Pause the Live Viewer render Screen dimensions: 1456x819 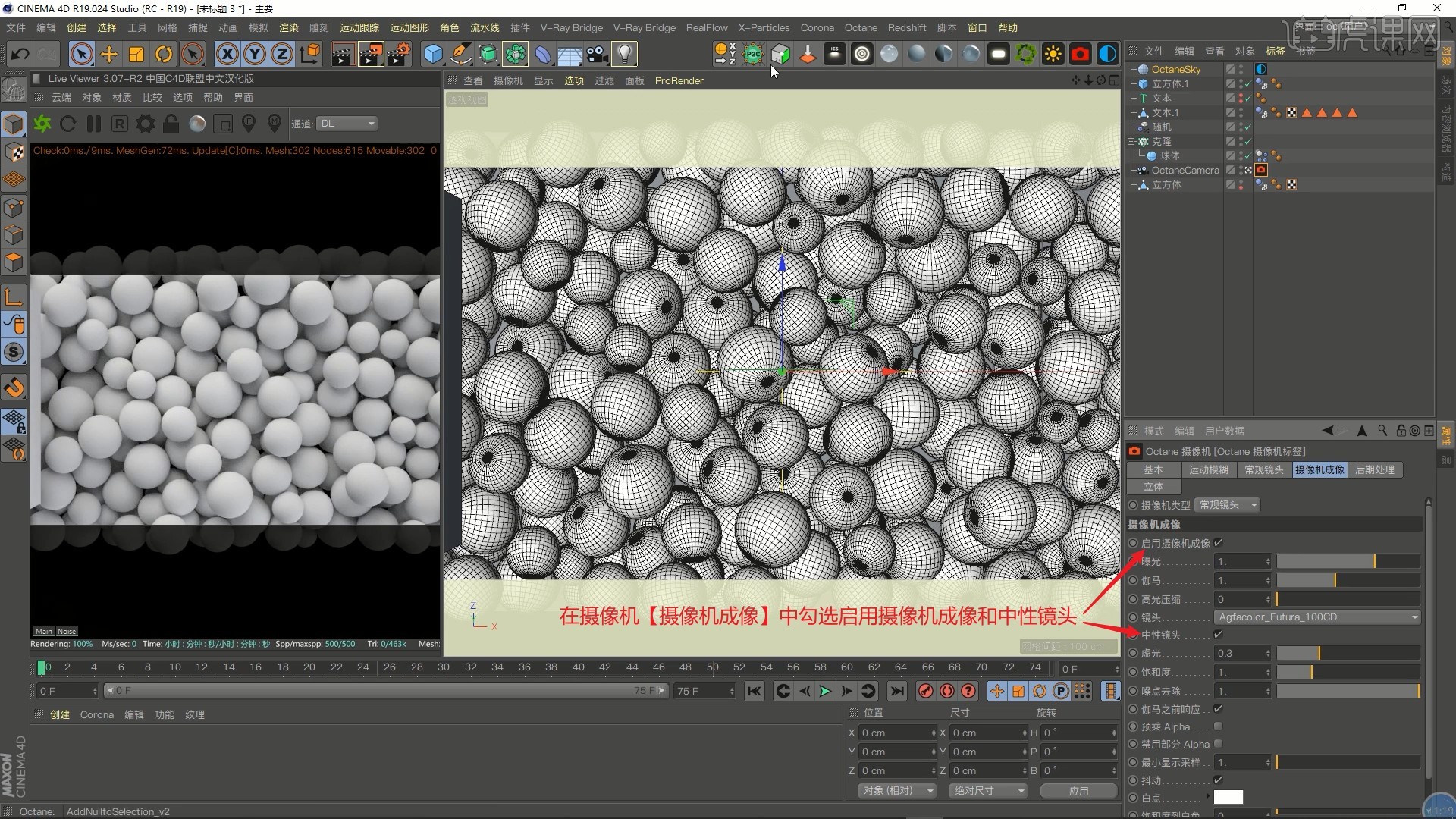click(94, 124)
